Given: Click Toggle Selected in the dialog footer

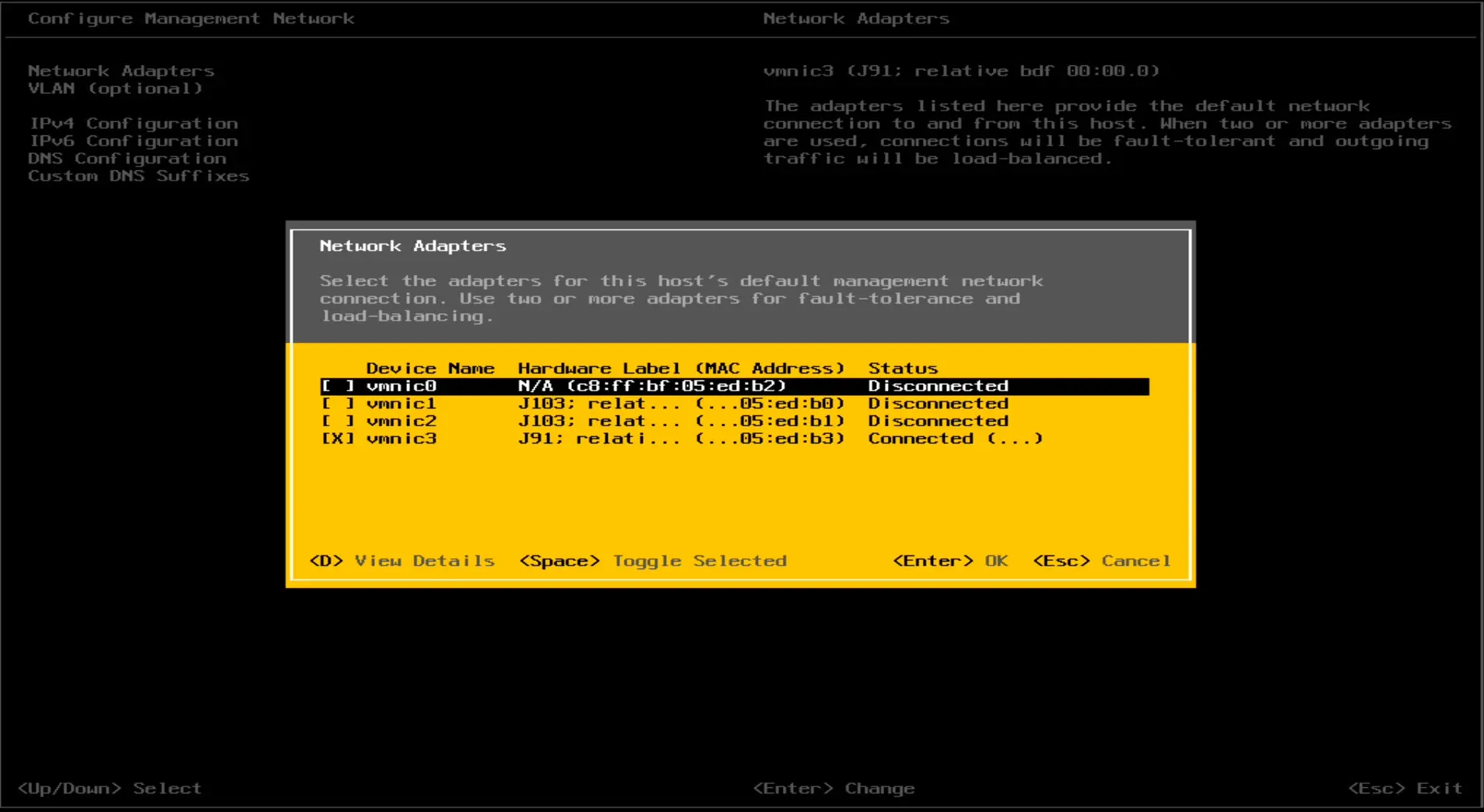Looking at the screenshot, I should (x=654, y=560).
